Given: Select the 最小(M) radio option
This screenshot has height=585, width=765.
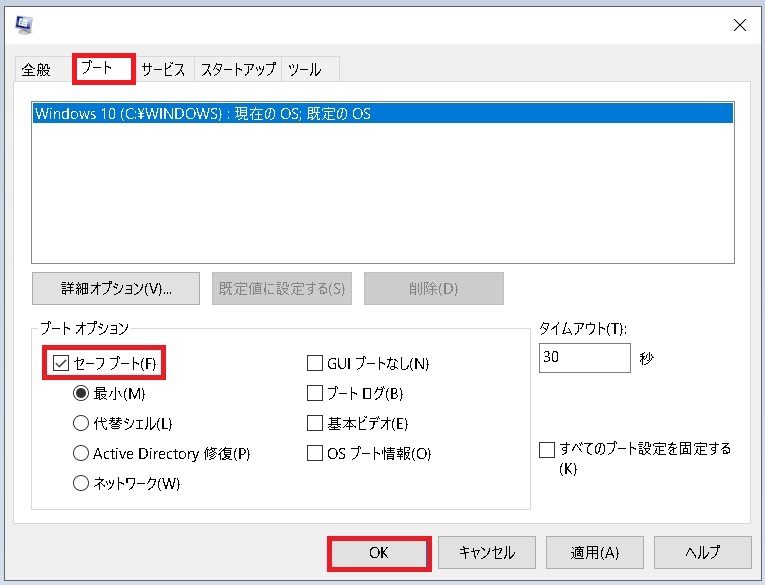Looking at the screenshot, I should click(81, 393).
